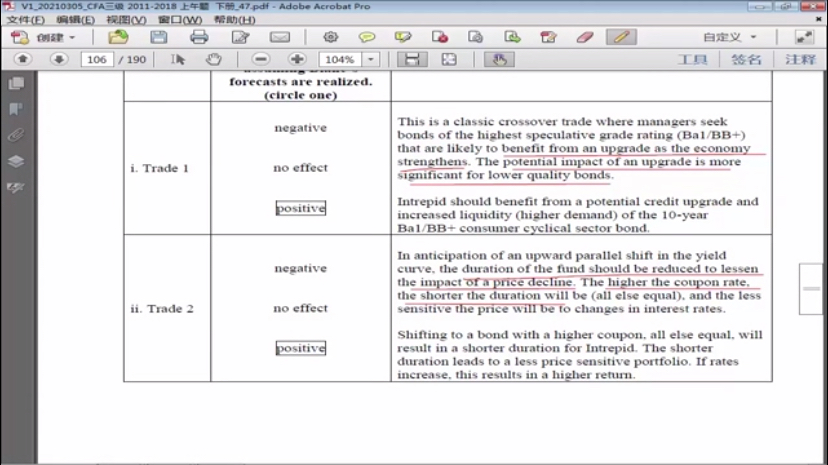Screen dimensions: 828x465
Task: Click the Save floppy disk icon
Action: (159, 37)
